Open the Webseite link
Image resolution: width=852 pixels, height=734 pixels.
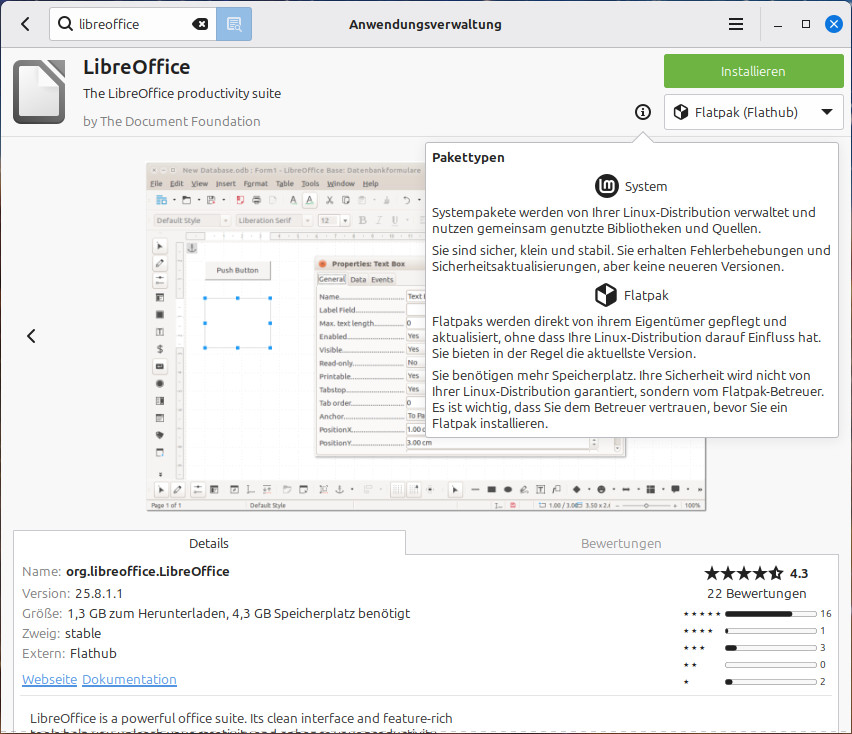click(x=49, y=679)
